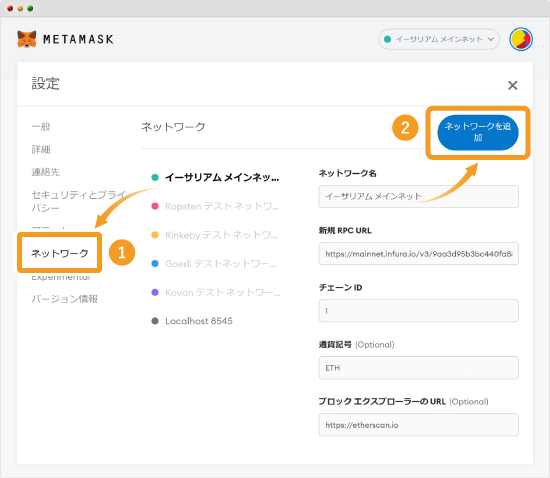
Task: Open the 詳細 settings tab
Action: point(41,149)
